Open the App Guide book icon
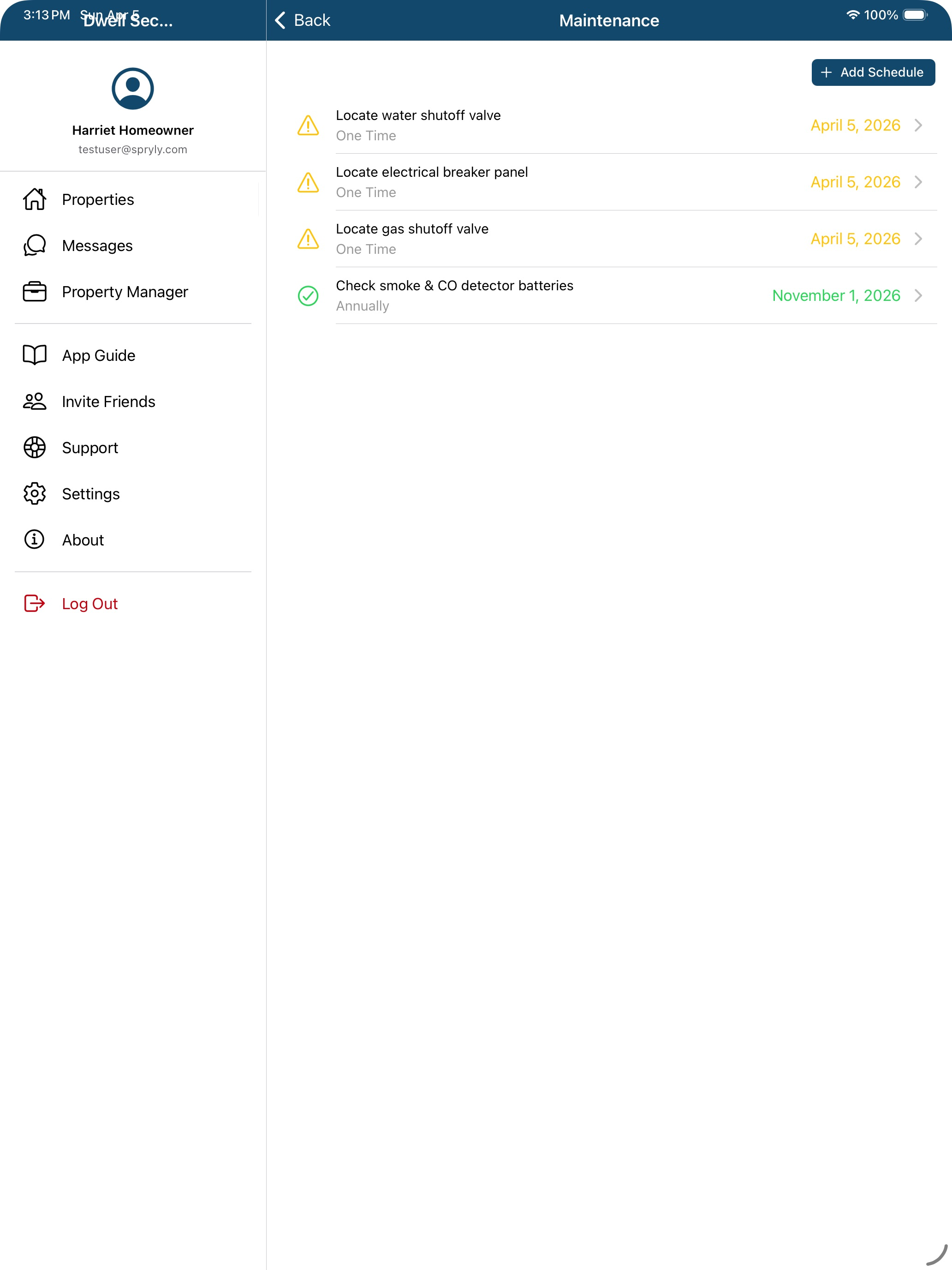952x1270 pixels. coord(35,355)
